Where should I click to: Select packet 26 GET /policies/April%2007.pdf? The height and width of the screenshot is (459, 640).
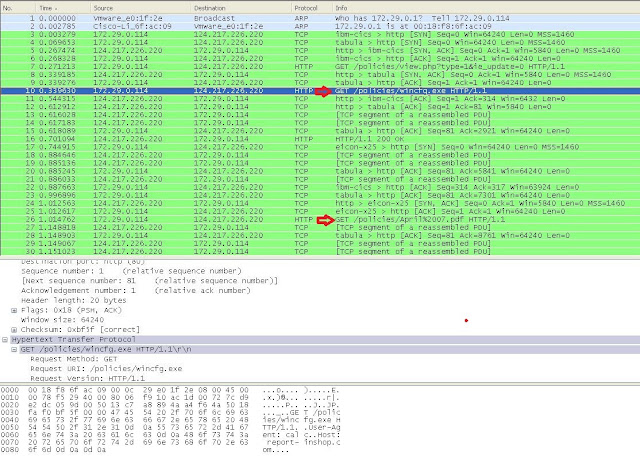pos(320,220)
